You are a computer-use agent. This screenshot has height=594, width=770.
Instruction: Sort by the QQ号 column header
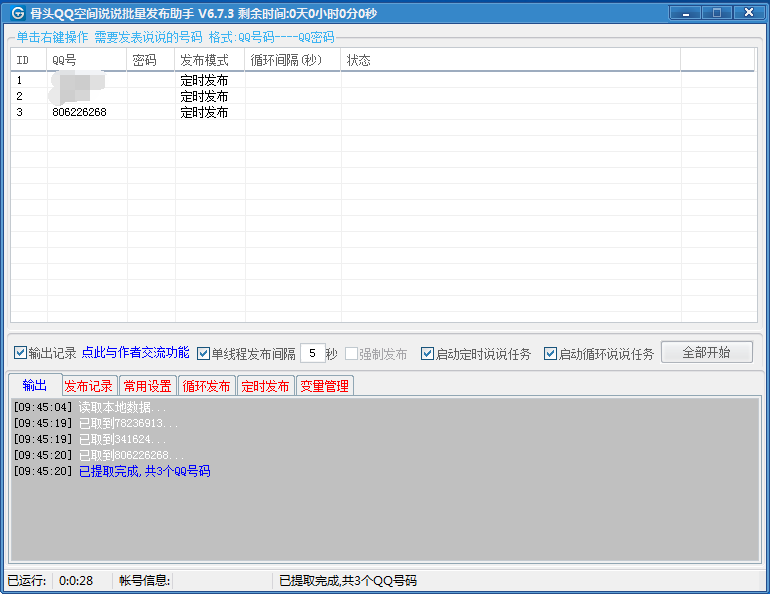click(87, 60)
